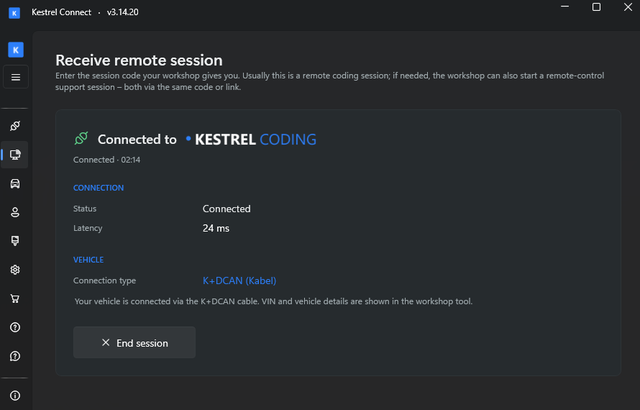Click the End session button
Image resolution: width=640 pixels, height=410 pixels.
tap(134, 343)
